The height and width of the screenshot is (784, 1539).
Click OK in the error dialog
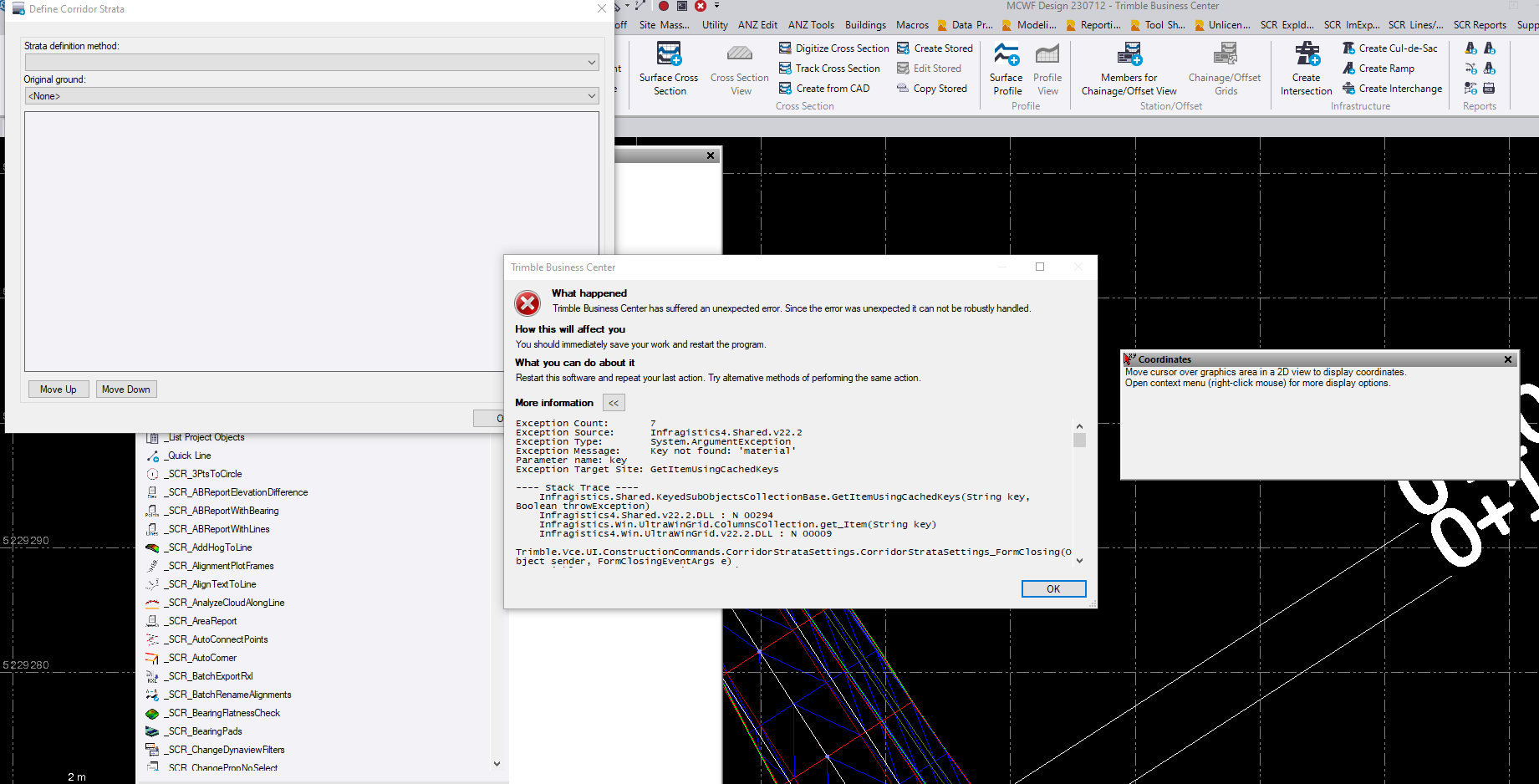pyautogui.click(x=1053, y=589)
